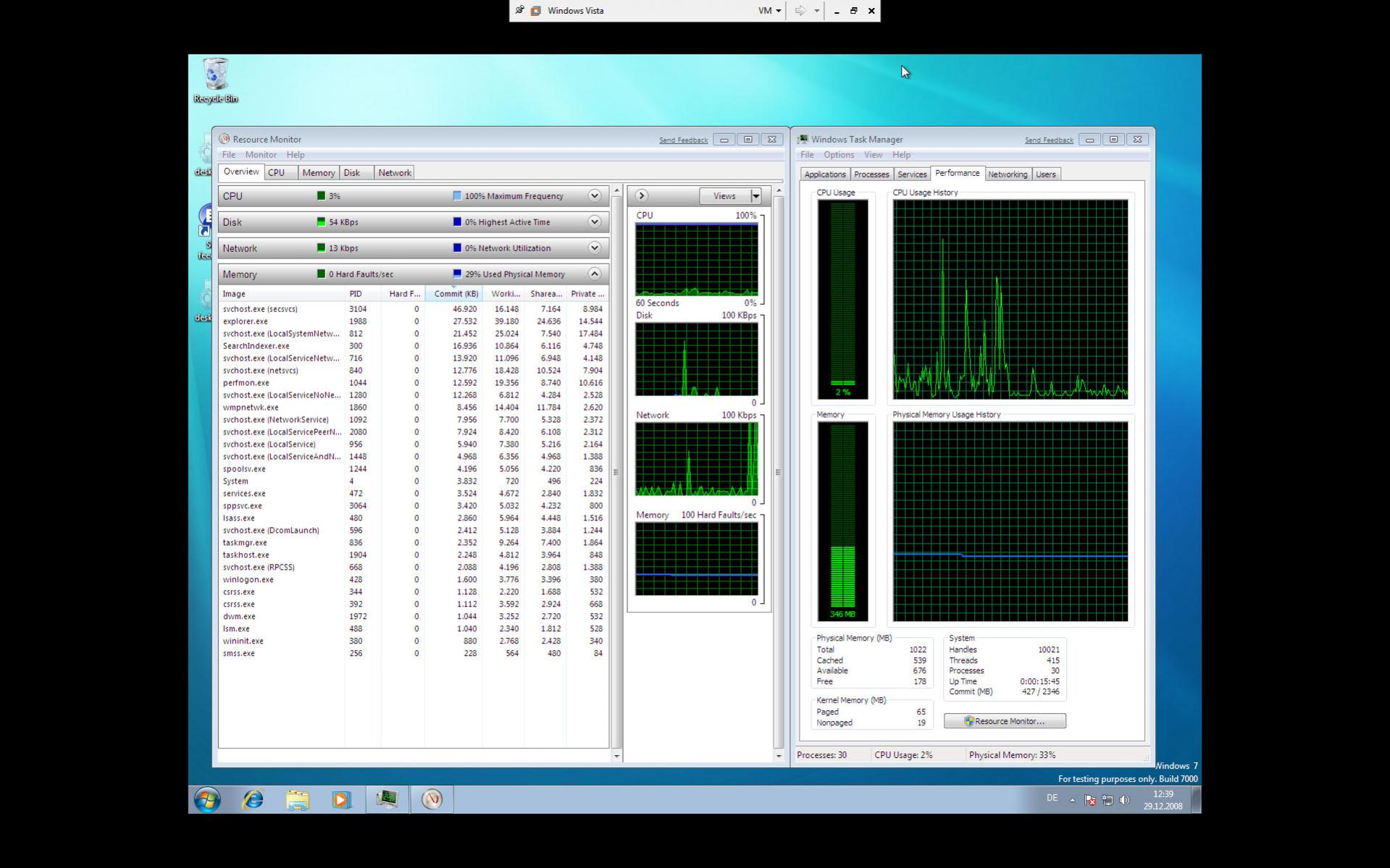The height and width of the screenshot is (868, 1390).
Task: Open the Help menu in Resource Monitor
Action: point(296,155)
